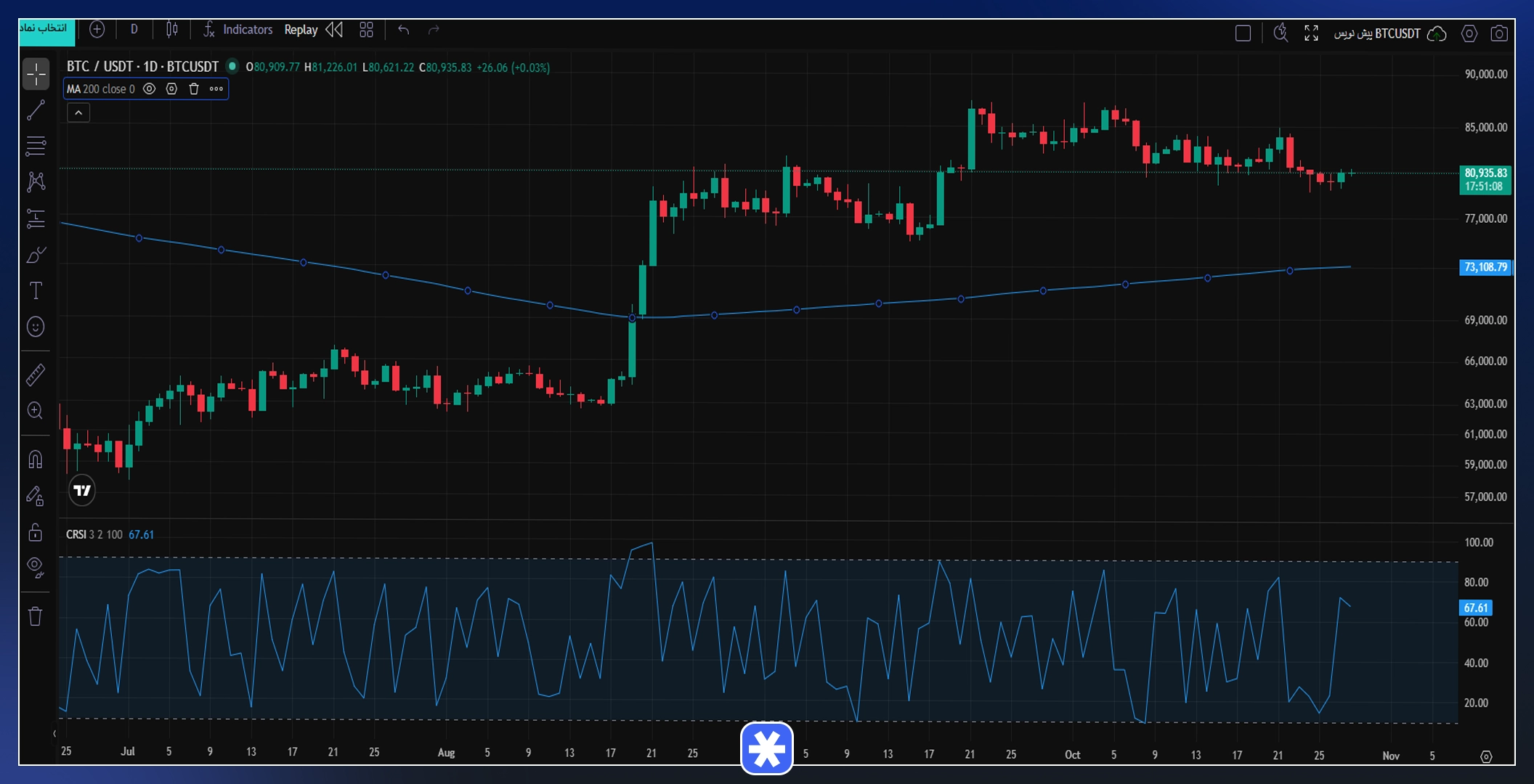
Task: Toggle the square layout checkbox in the top bar
Action: point(1243,33)
